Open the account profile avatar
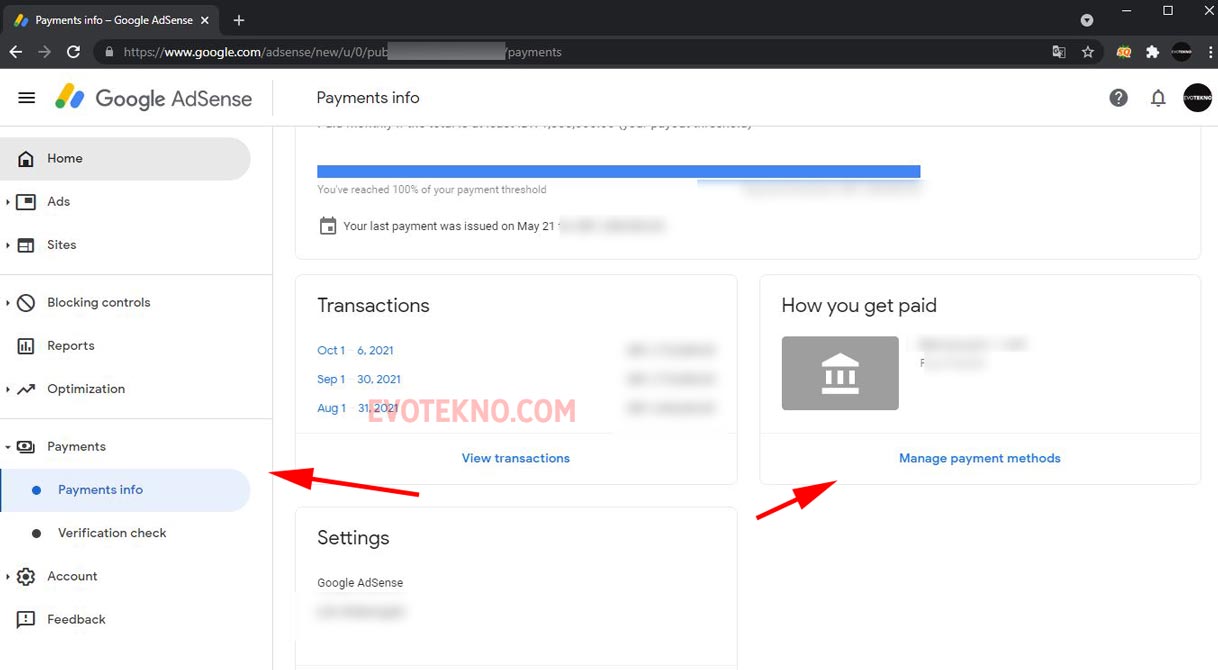This screenshot has width=1218, height=670. tap(1197, 98)
